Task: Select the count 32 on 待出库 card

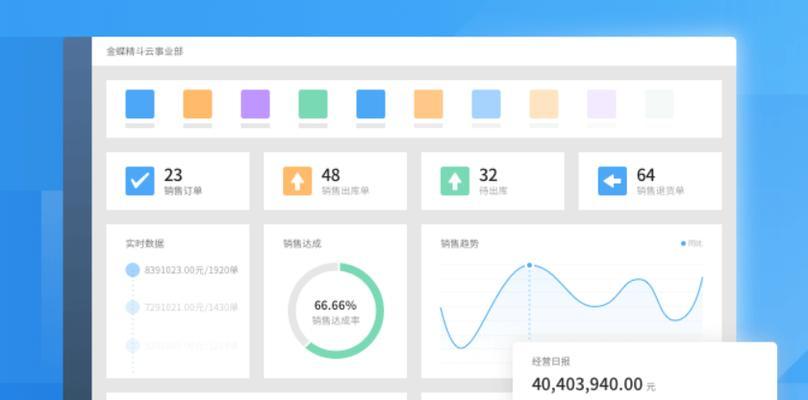Action: 488,175
